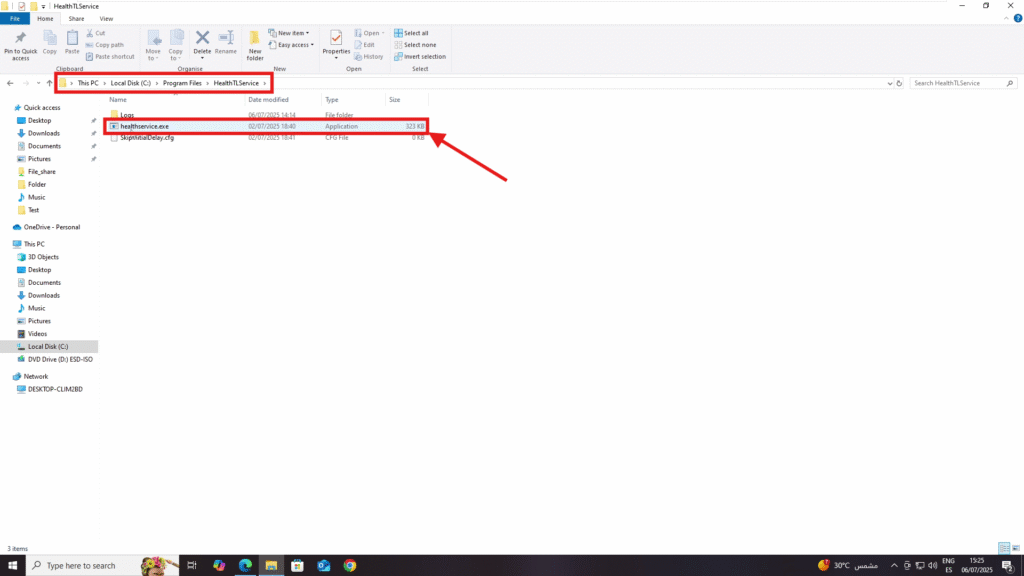Go up one folder level
Screen dimensions: 1024x576
tap(49, 83)
